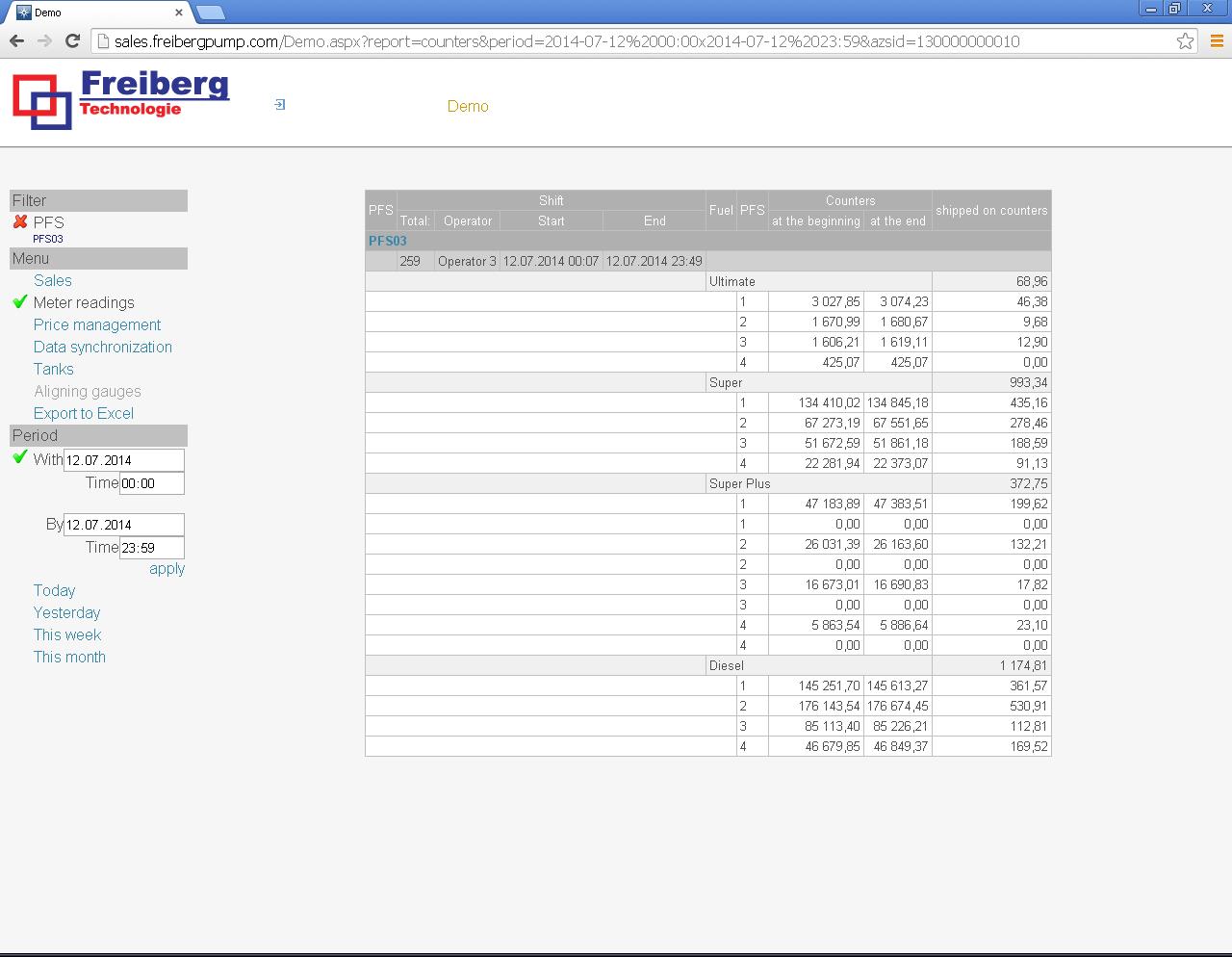Click the logout arrow icon next to the logo
This screenshot has height=957, width=1232.
coord(278,104)
